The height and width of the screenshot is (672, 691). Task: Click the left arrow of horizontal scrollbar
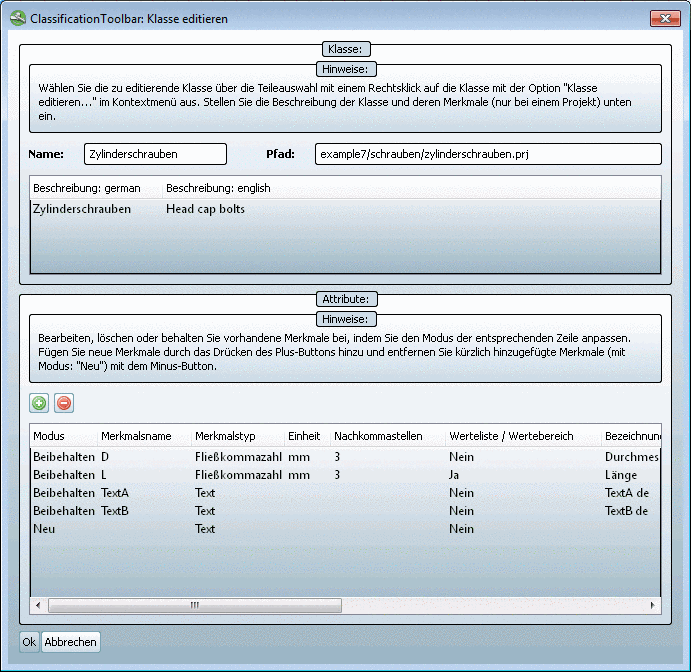tap(38, 605)
